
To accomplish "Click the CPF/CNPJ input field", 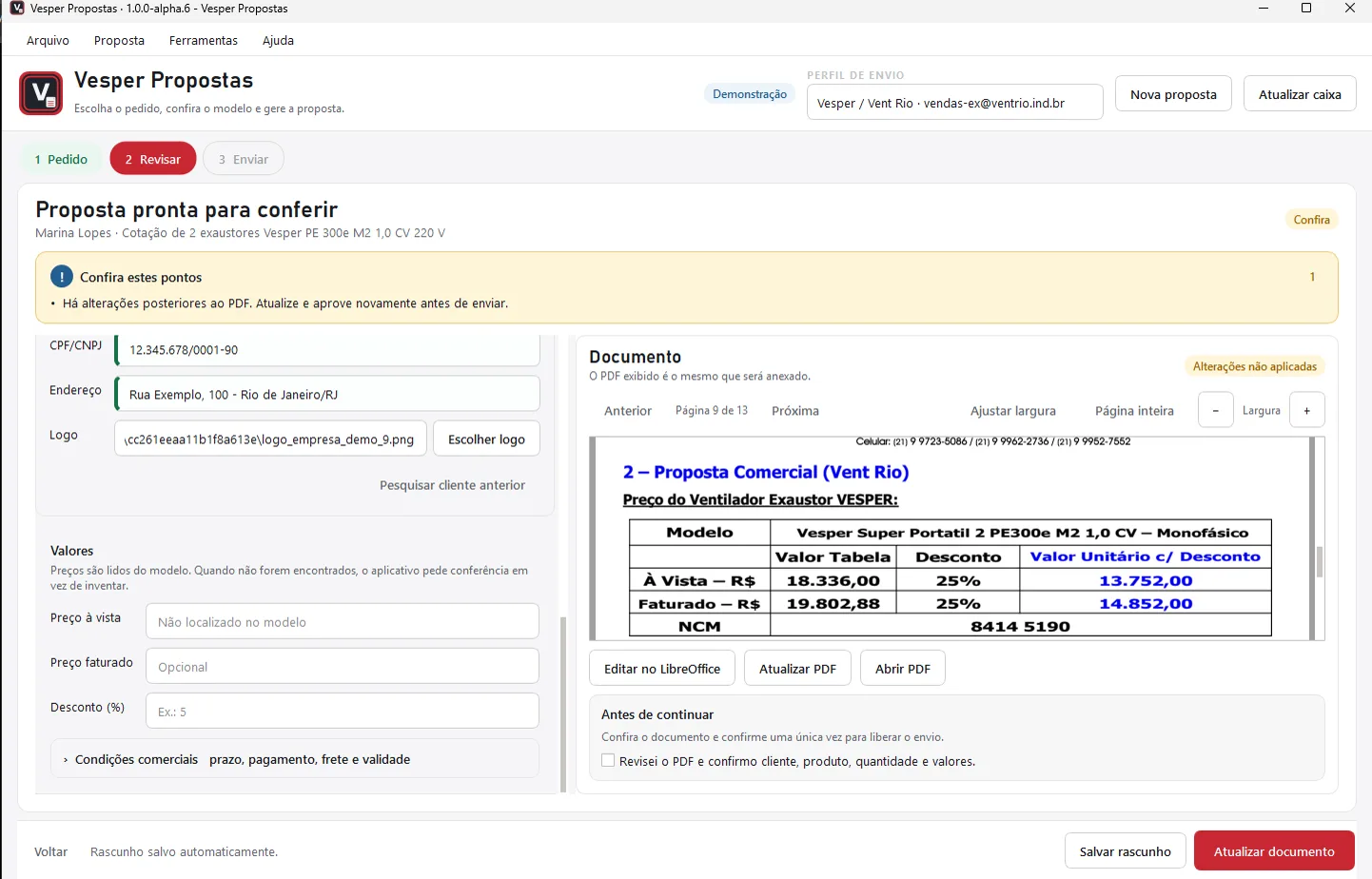I will [327, 350].
